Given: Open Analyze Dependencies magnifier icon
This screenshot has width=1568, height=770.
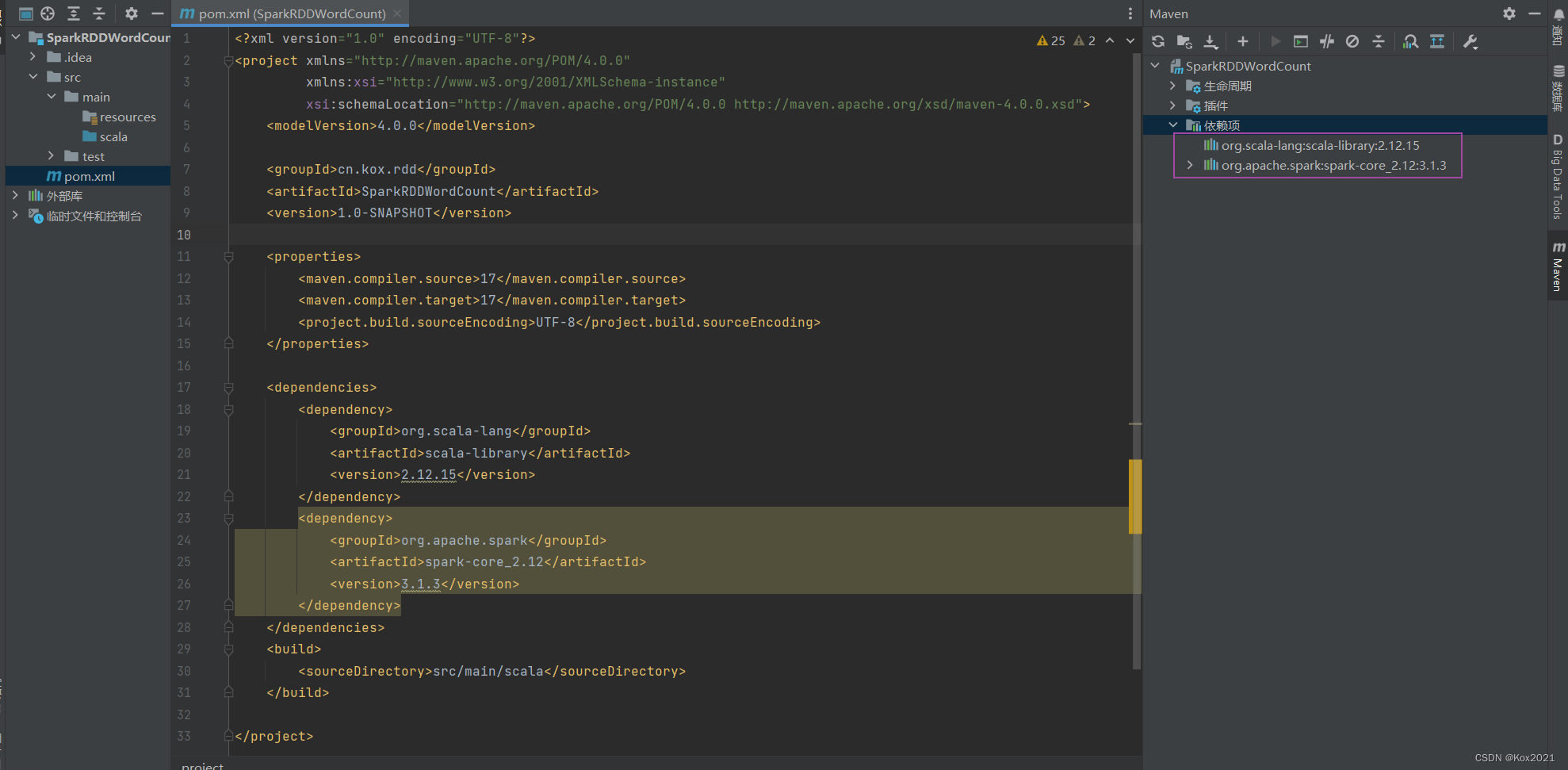Looking at the screenshot, I should pos(1410,41).
